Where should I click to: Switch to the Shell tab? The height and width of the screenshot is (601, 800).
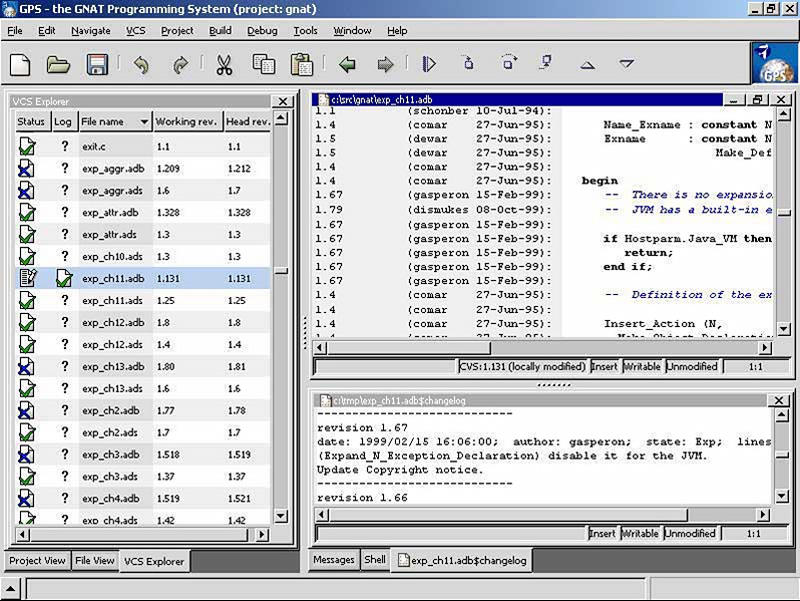375,560
